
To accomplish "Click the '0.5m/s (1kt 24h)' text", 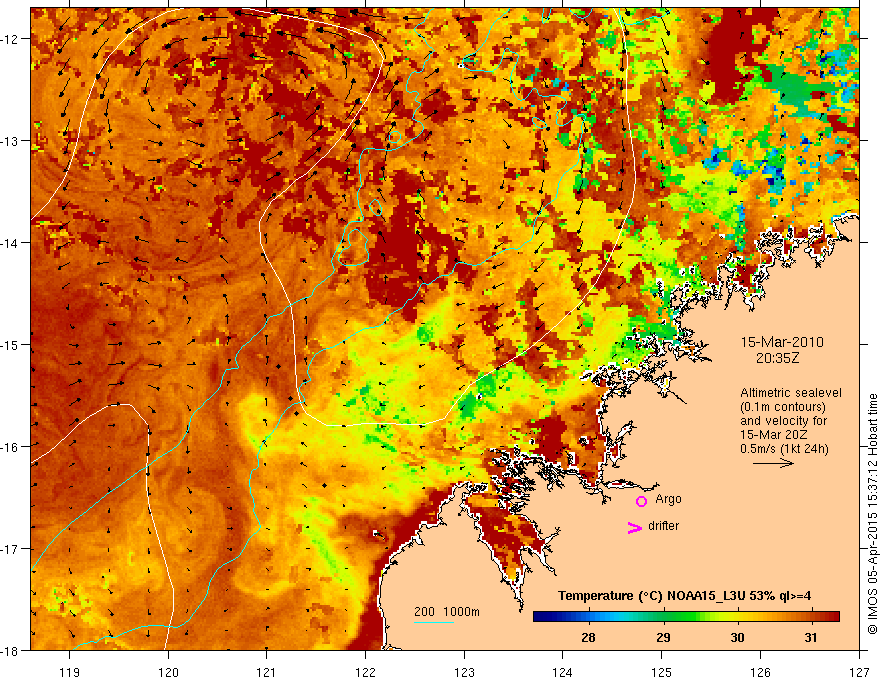I will (x=784, y=449).
